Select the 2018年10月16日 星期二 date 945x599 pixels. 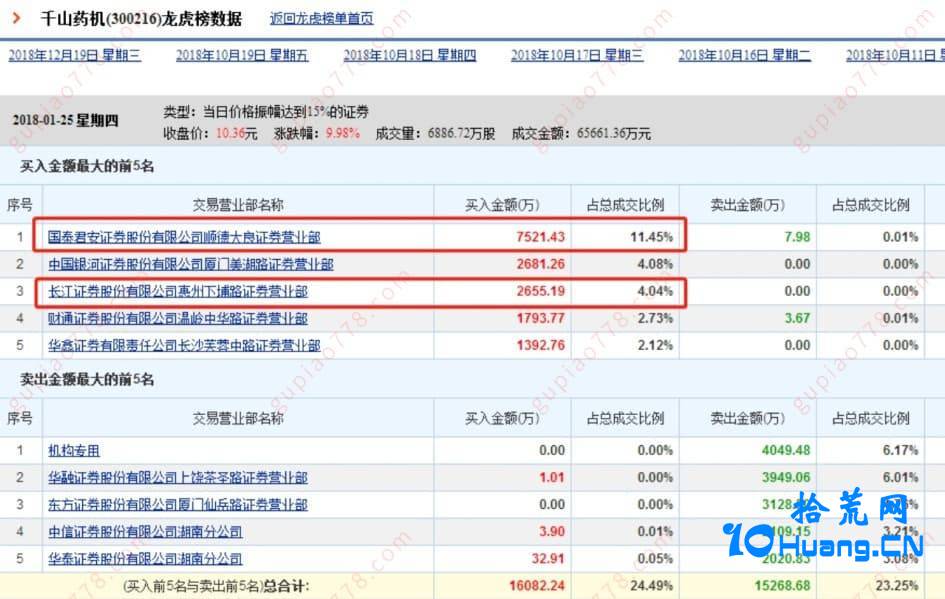(x=745, y=55)
